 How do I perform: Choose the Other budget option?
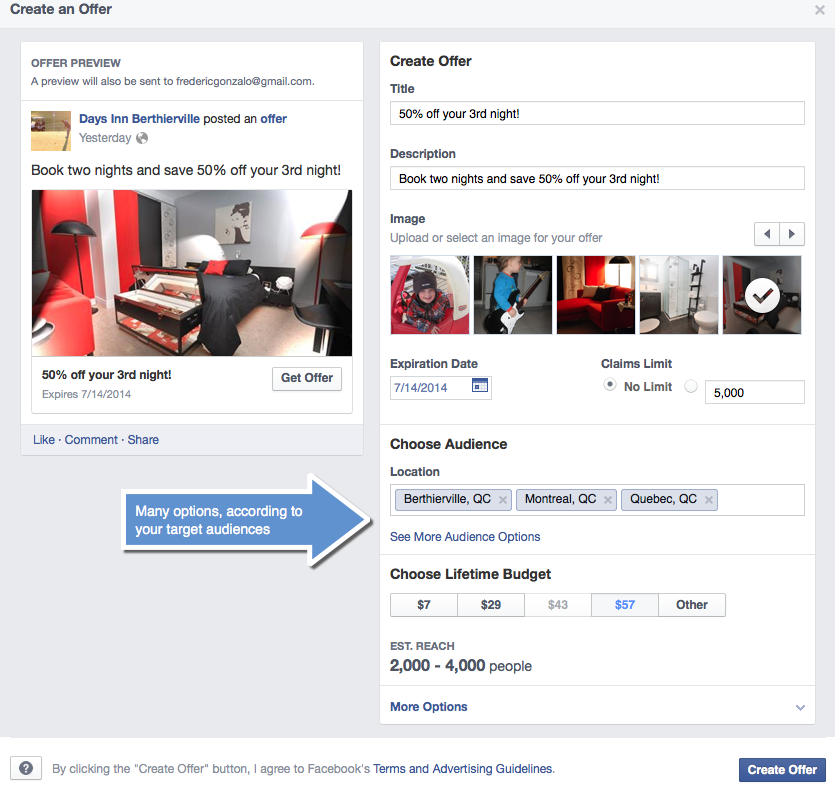[x=692, y=605]
